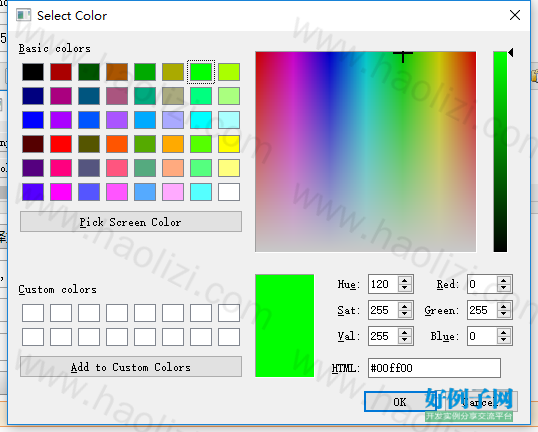Close the Select Color dialog
This screenshot has width=538, height=432.
(515, 15)
